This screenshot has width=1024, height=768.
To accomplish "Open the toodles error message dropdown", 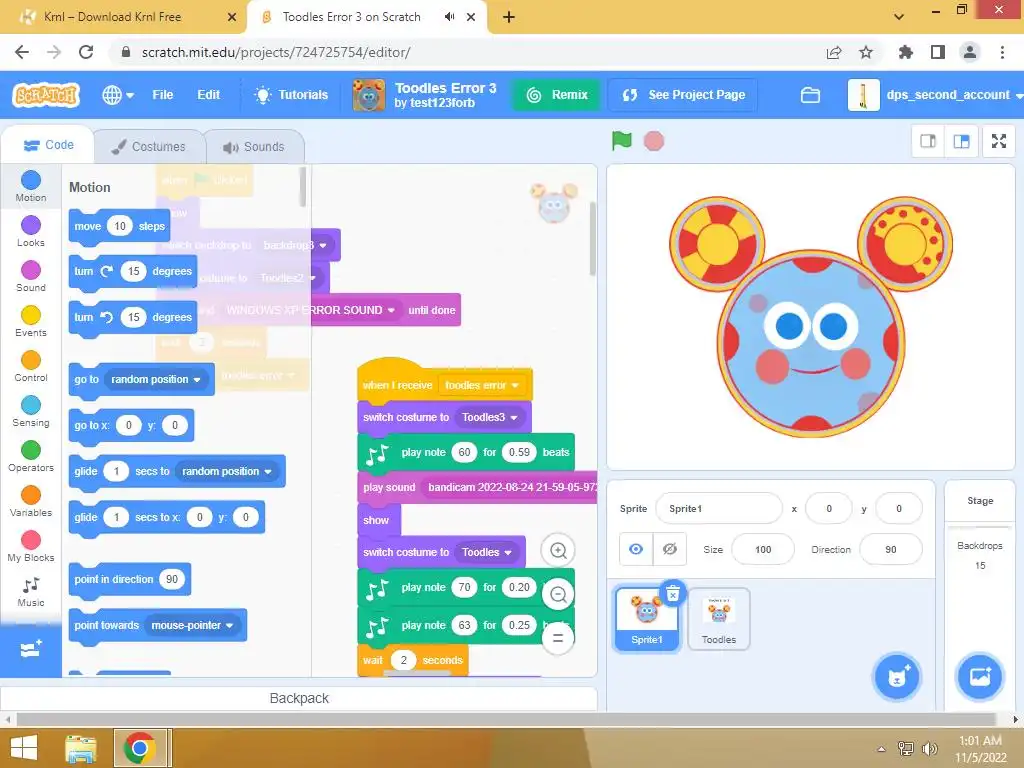I will (x=482, y=385).
